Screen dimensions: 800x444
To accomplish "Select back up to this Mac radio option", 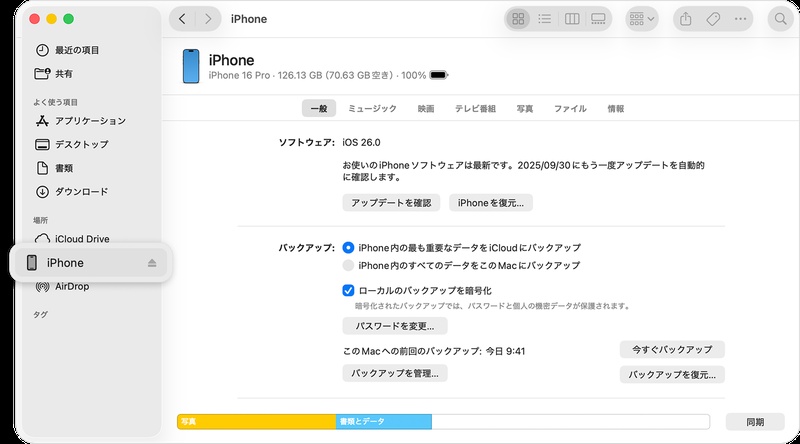I will click(x=348, y=265).
